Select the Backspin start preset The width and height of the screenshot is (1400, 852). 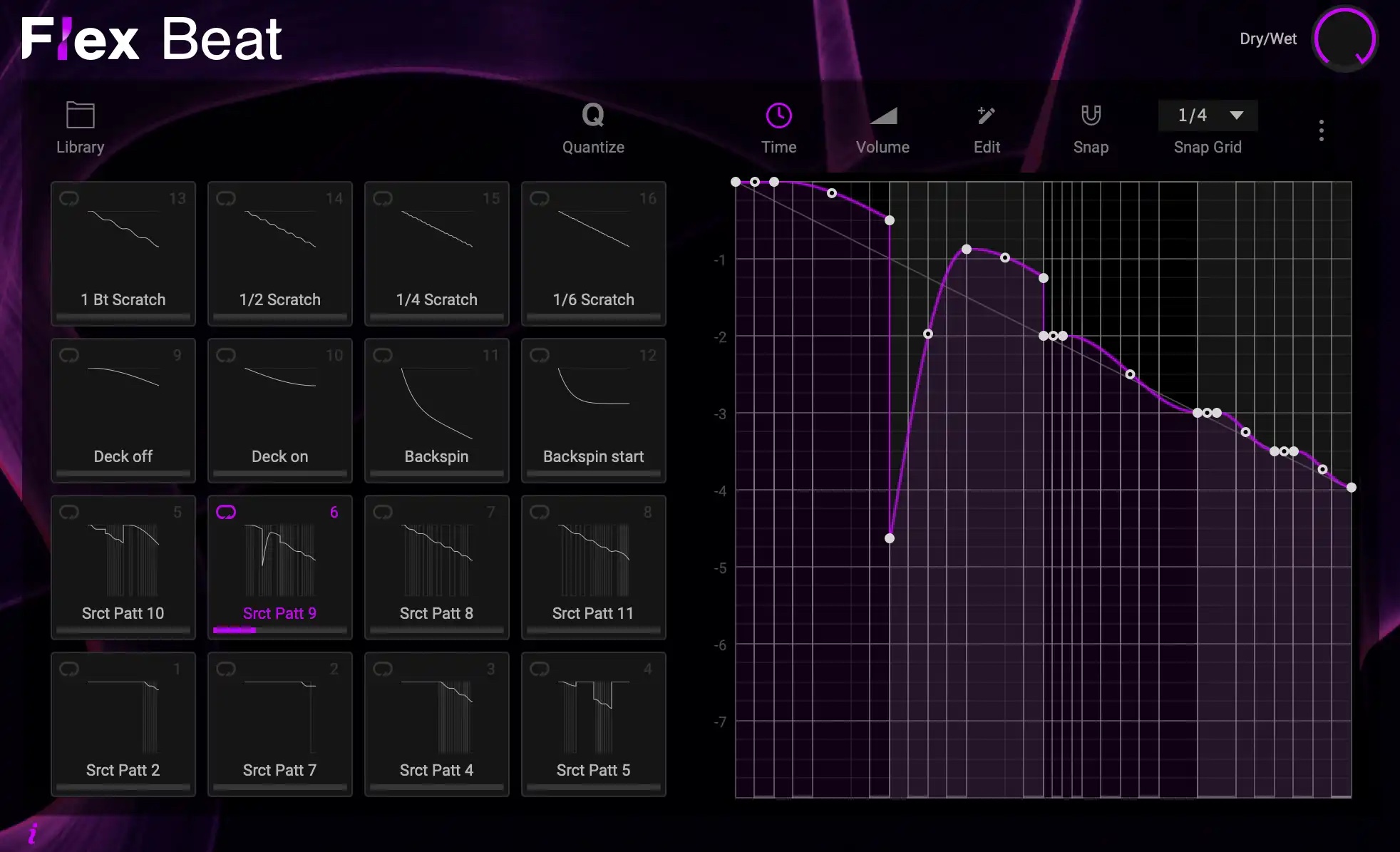click(593, 411)
